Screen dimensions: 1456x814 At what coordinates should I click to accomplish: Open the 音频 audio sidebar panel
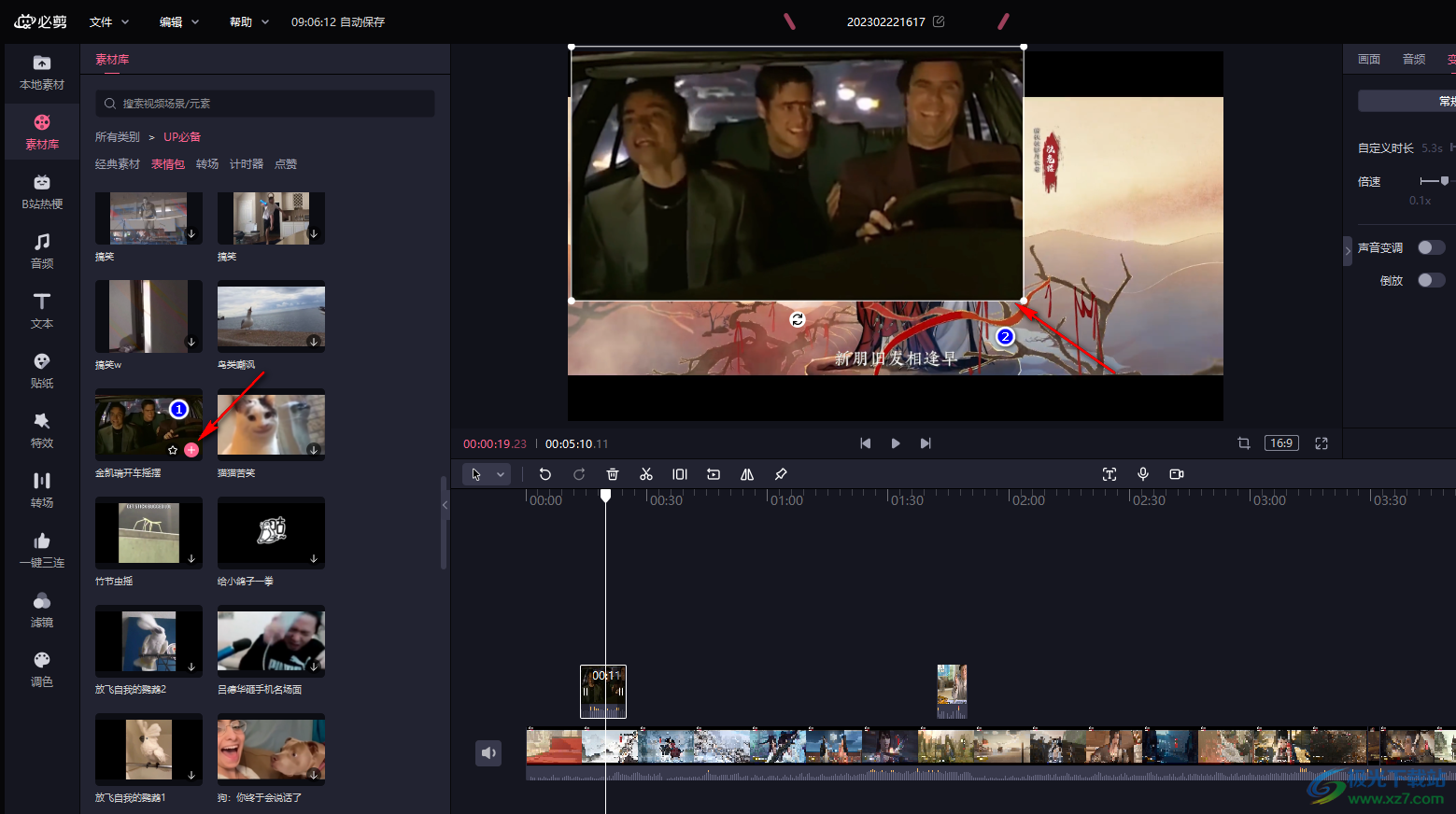click(x=42, y=252)
